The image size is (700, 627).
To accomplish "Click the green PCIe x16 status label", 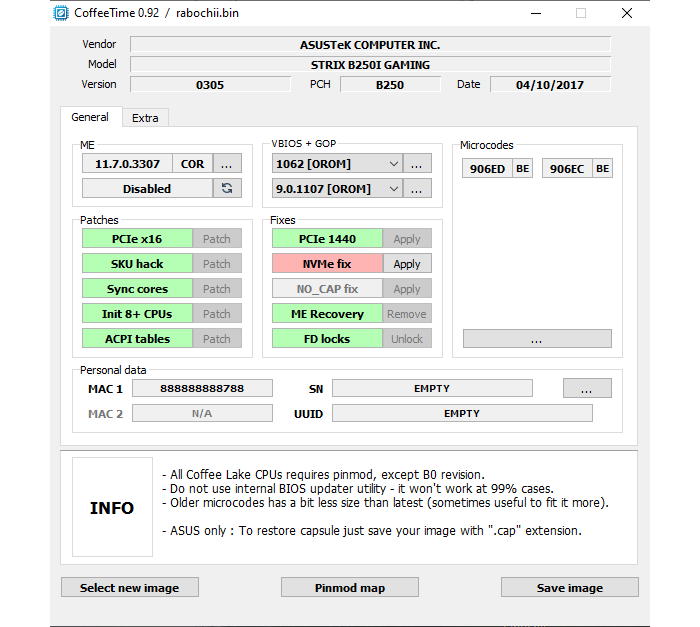I will tap(137, 238).
